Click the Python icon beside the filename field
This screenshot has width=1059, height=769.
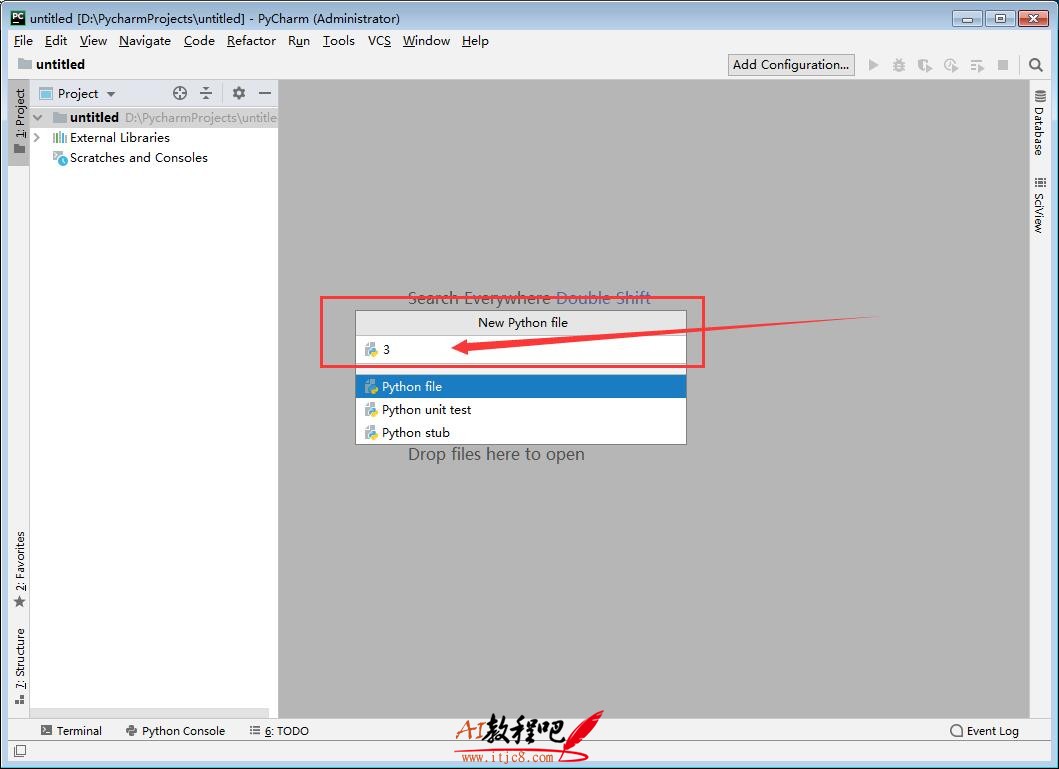pos(371,350)
